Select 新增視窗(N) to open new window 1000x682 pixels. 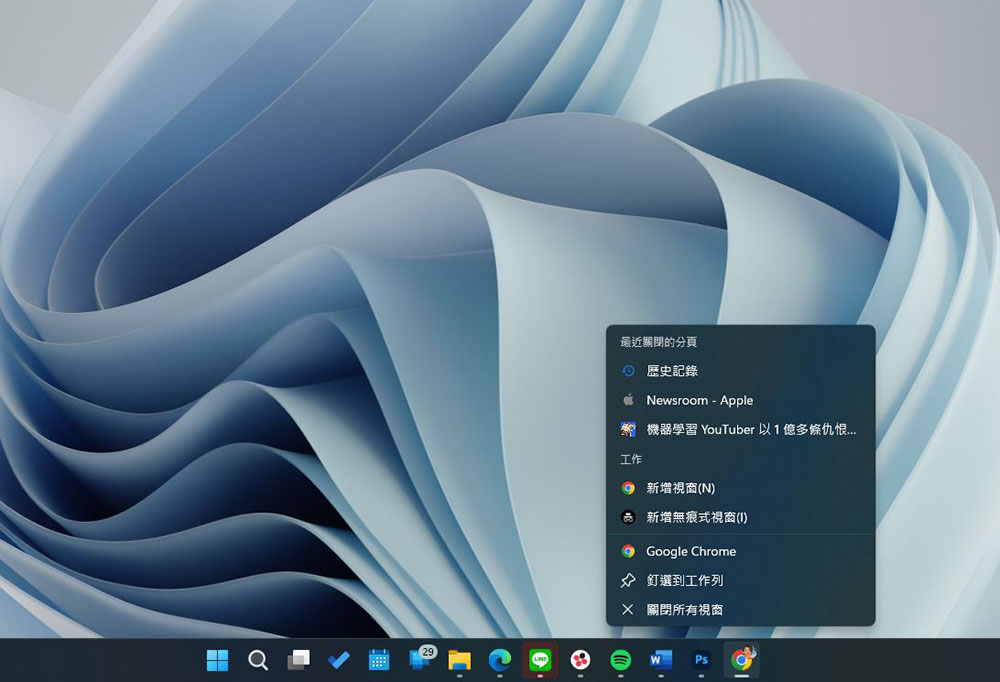coord(680,488)
